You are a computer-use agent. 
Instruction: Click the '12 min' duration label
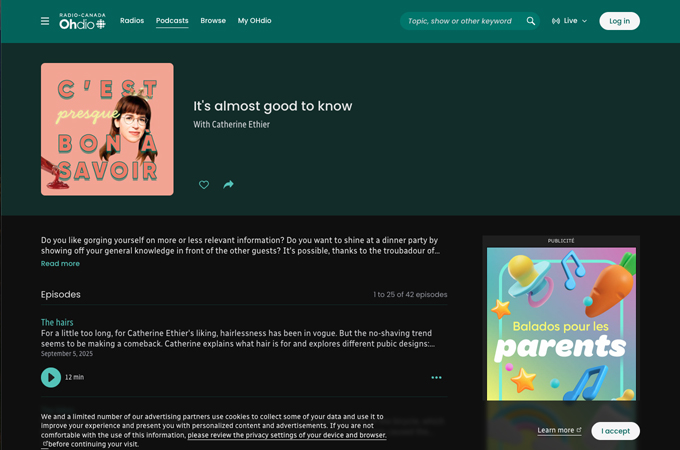click(75, 377)
